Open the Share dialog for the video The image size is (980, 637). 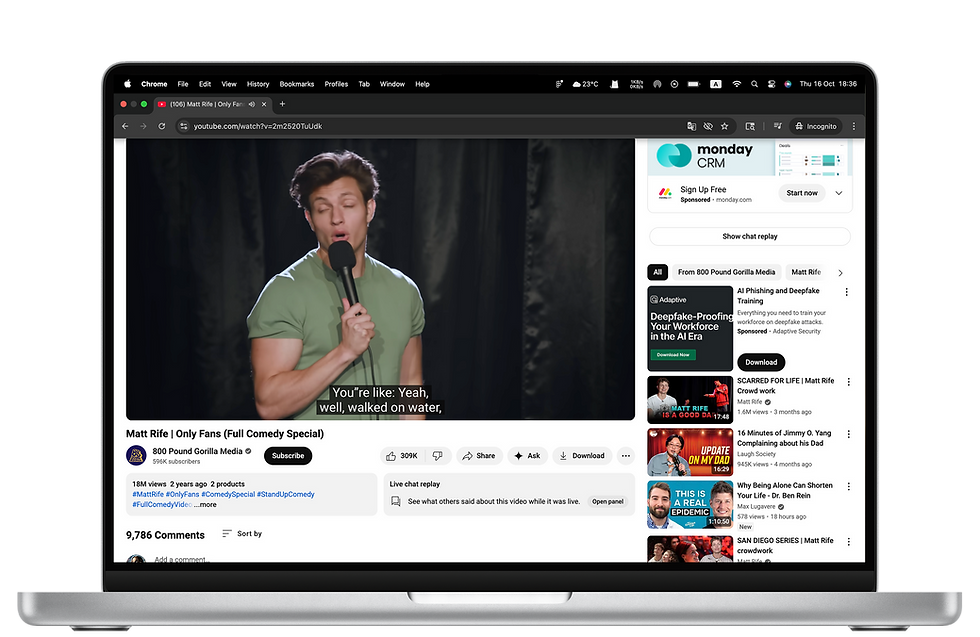tap(479, 456)
